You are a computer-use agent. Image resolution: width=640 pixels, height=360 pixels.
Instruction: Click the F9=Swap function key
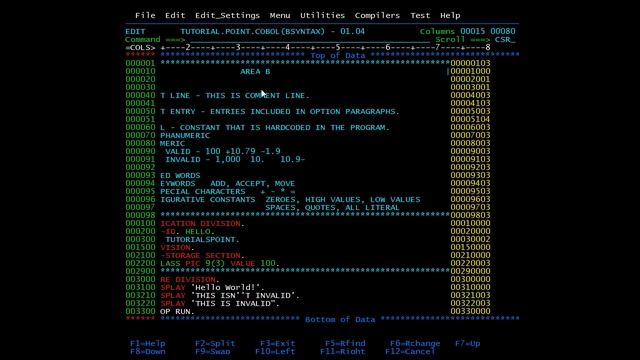tap(212, 351)
